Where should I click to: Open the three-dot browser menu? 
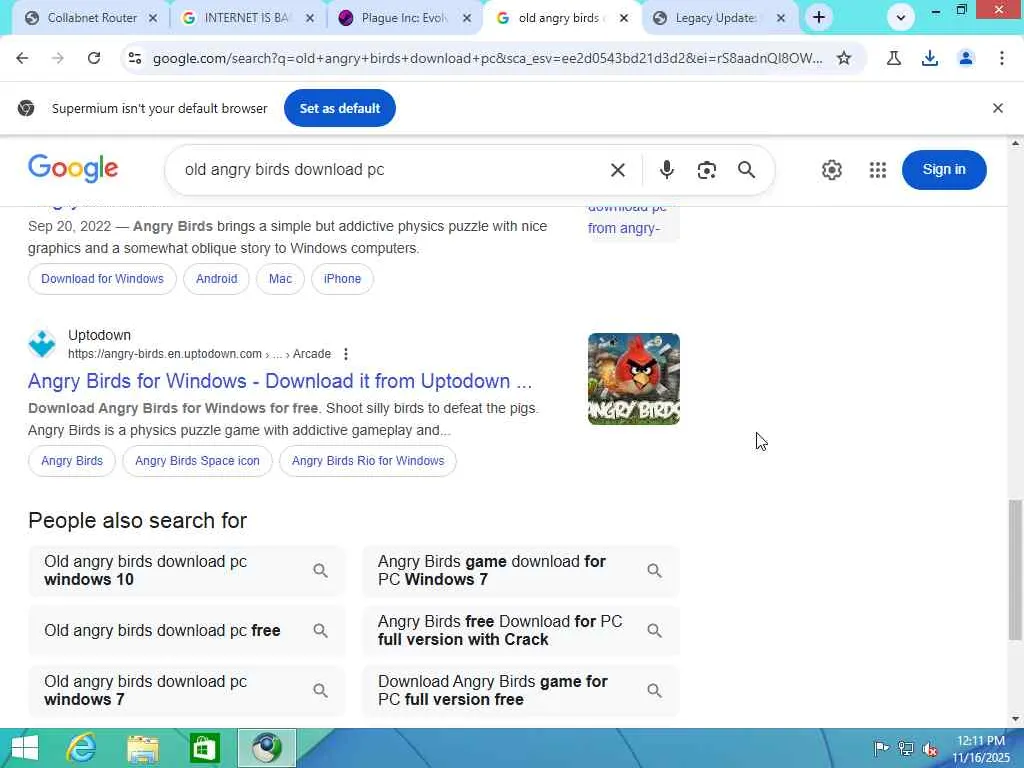(x=1002, y=58)
